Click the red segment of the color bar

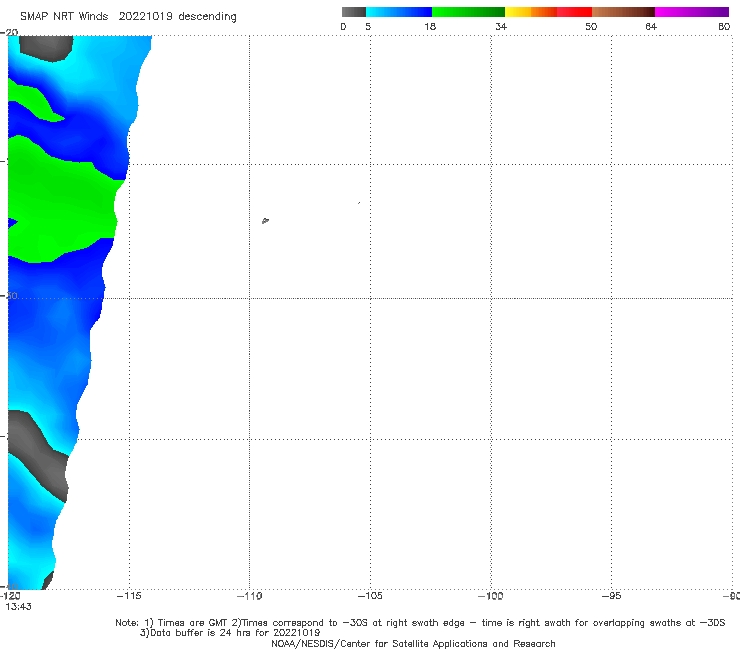pos(574,12)
